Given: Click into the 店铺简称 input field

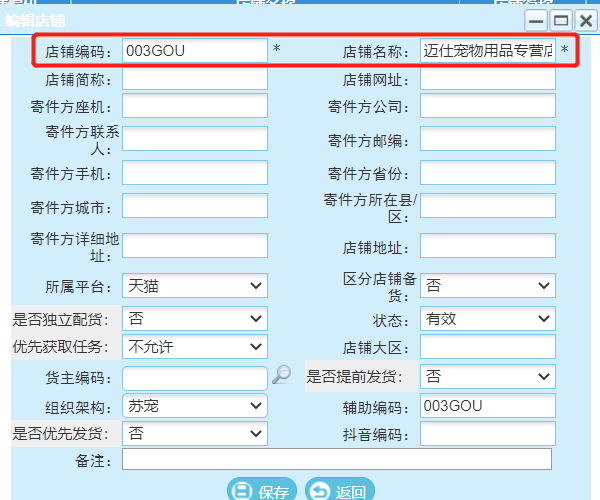Looking at the screenshot, I should (x=195, y=79).
